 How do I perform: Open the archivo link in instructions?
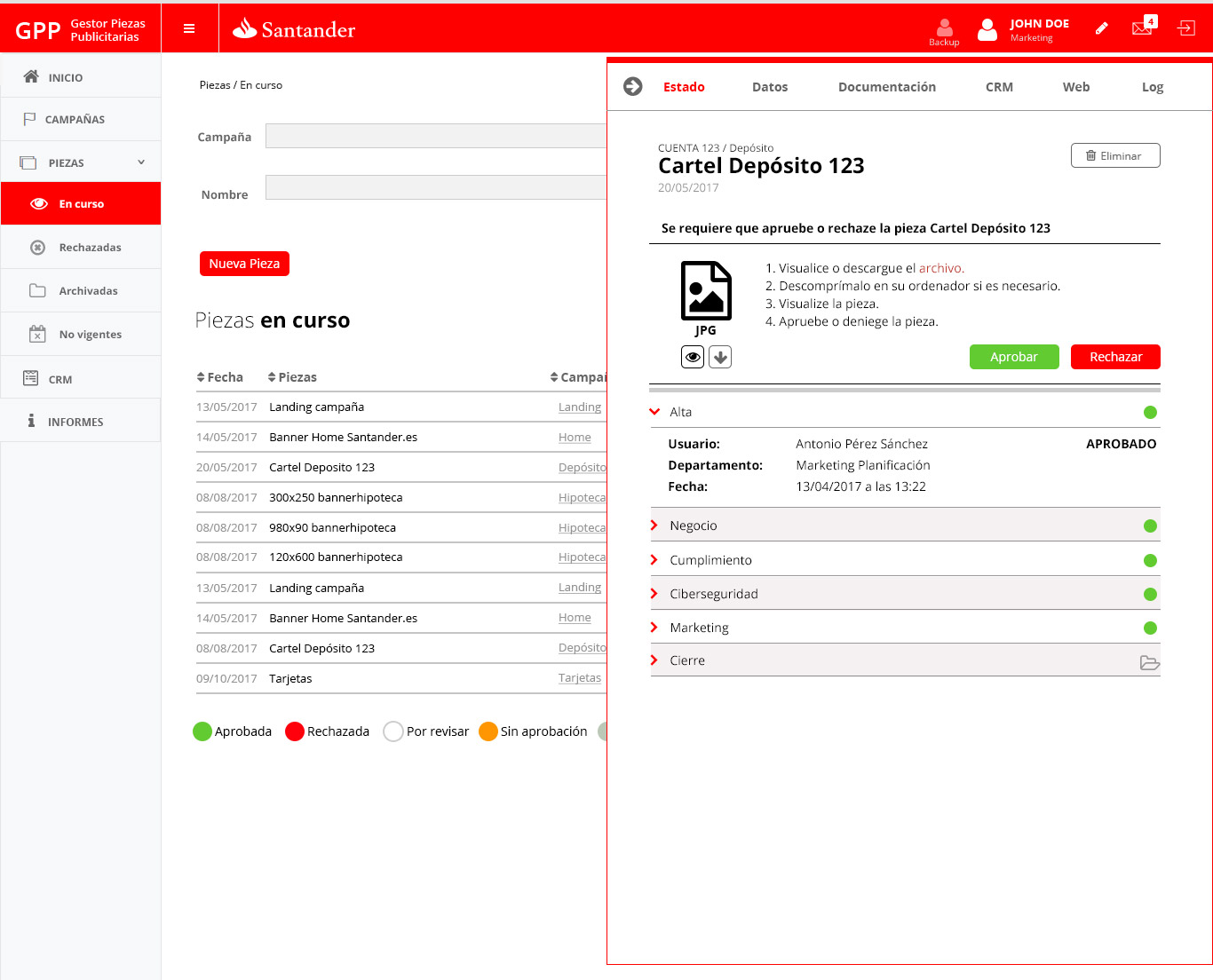click(x=941, y=268)
